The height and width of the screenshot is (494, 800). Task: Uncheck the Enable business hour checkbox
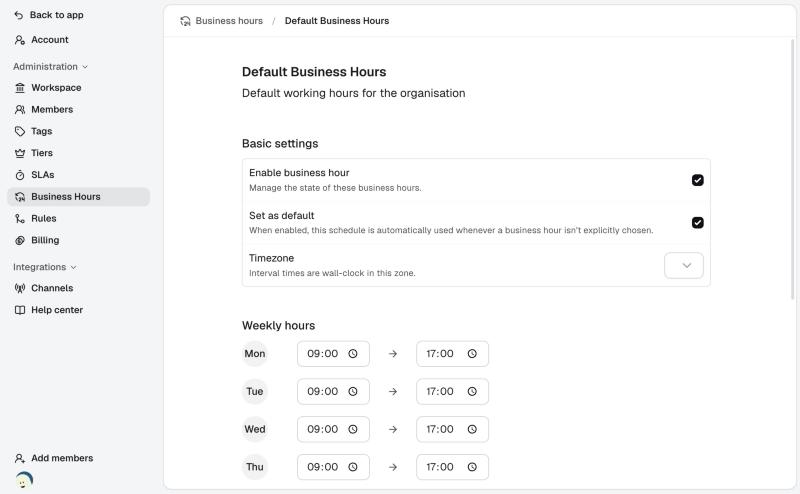tap(697, 180)
